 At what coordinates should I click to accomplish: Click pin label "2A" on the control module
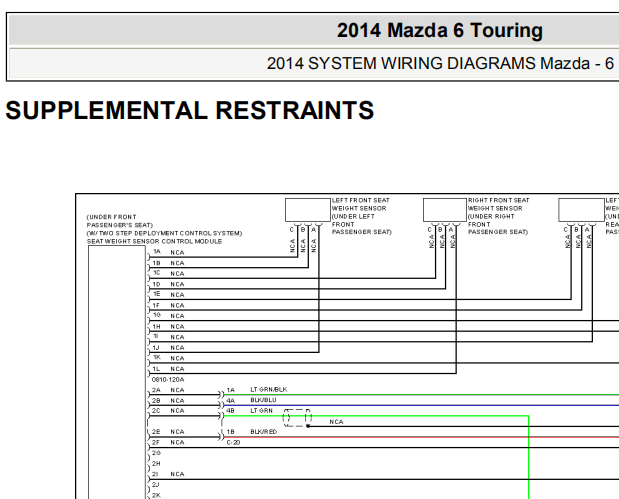(156, 390)
